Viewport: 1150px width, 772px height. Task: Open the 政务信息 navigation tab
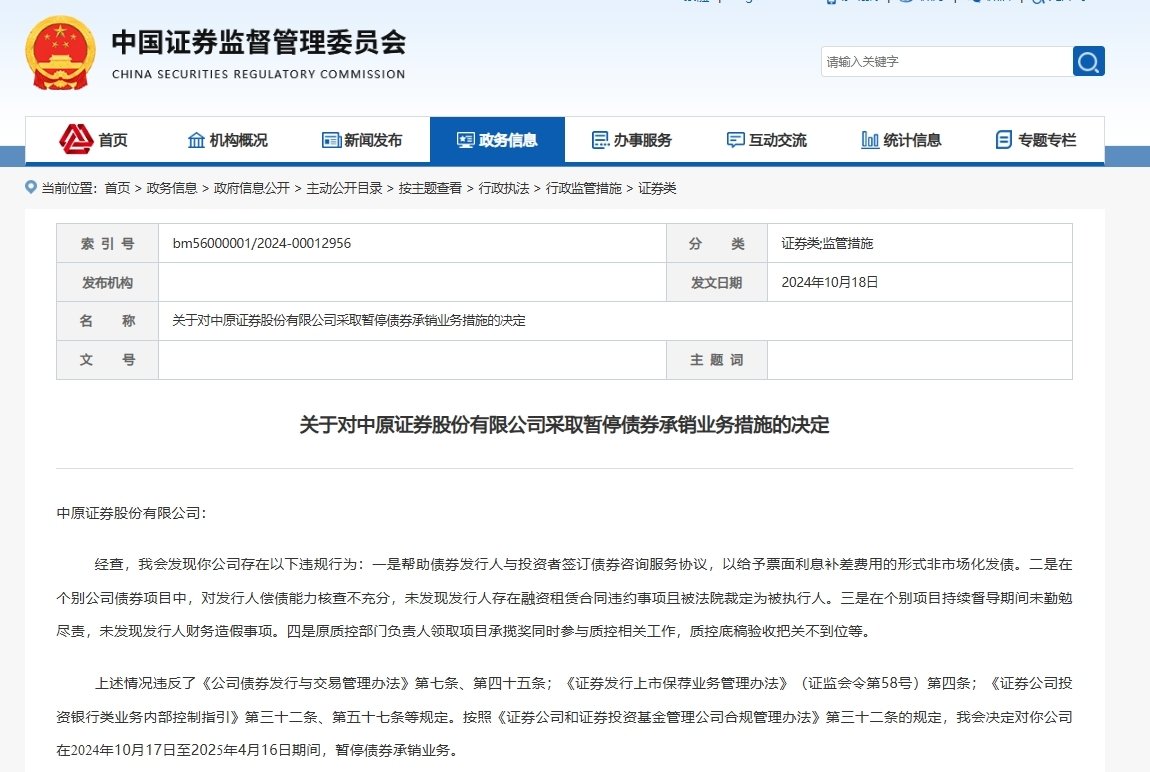[x=497, y=139]
